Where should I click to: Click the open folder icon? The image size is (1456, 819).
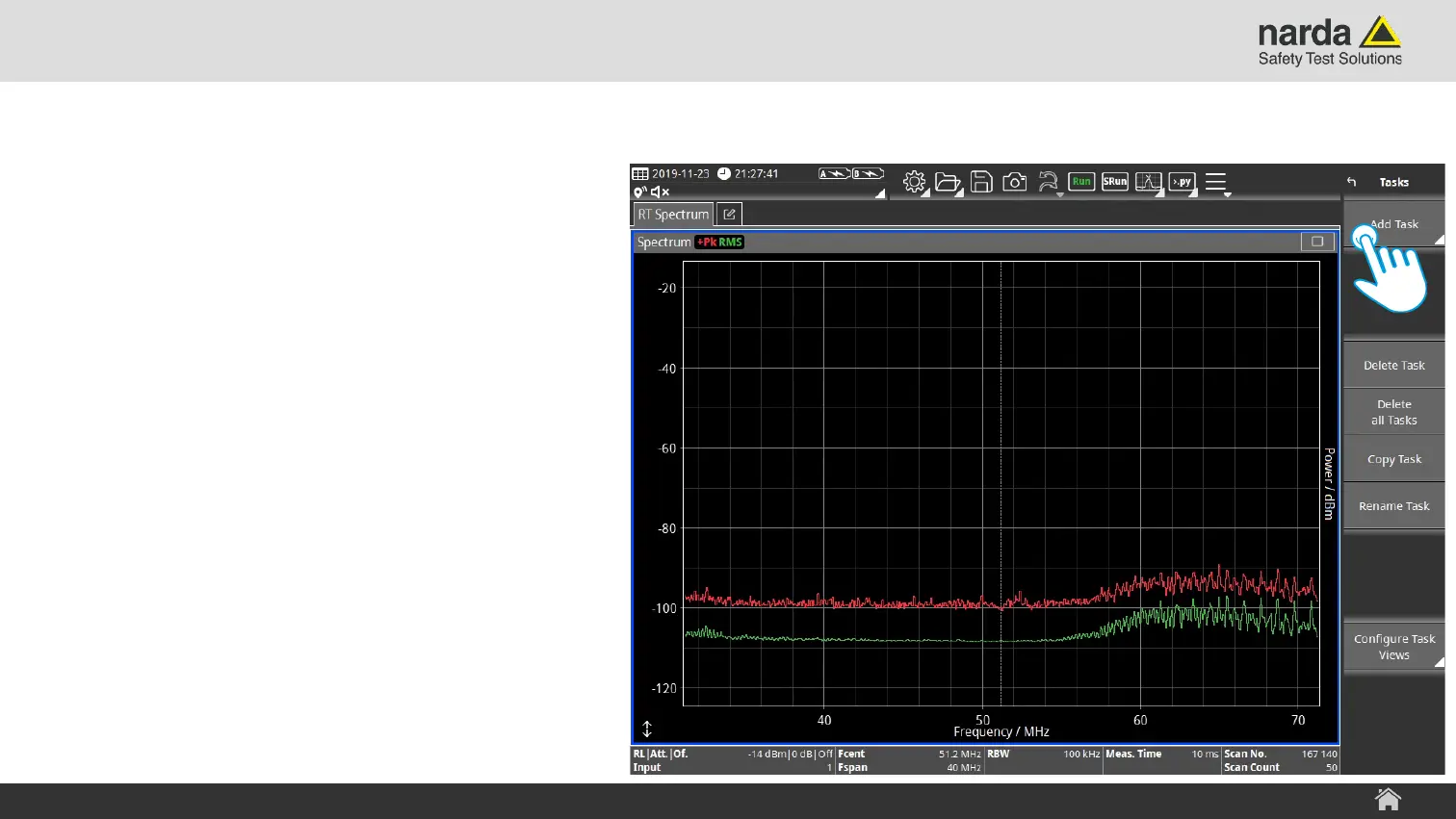(948, 182)
